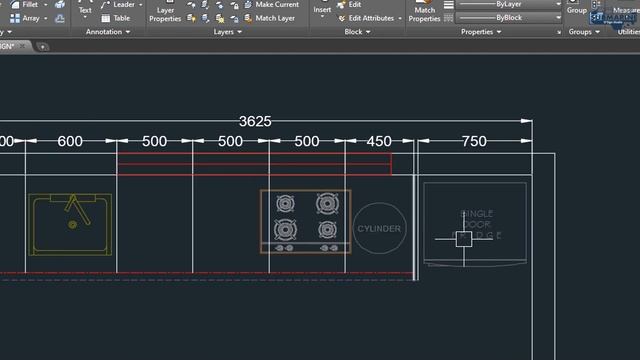Click the lineweight lines icon beside ByLayer
This screenshot has width=640, height=360.
pos(449,4)
